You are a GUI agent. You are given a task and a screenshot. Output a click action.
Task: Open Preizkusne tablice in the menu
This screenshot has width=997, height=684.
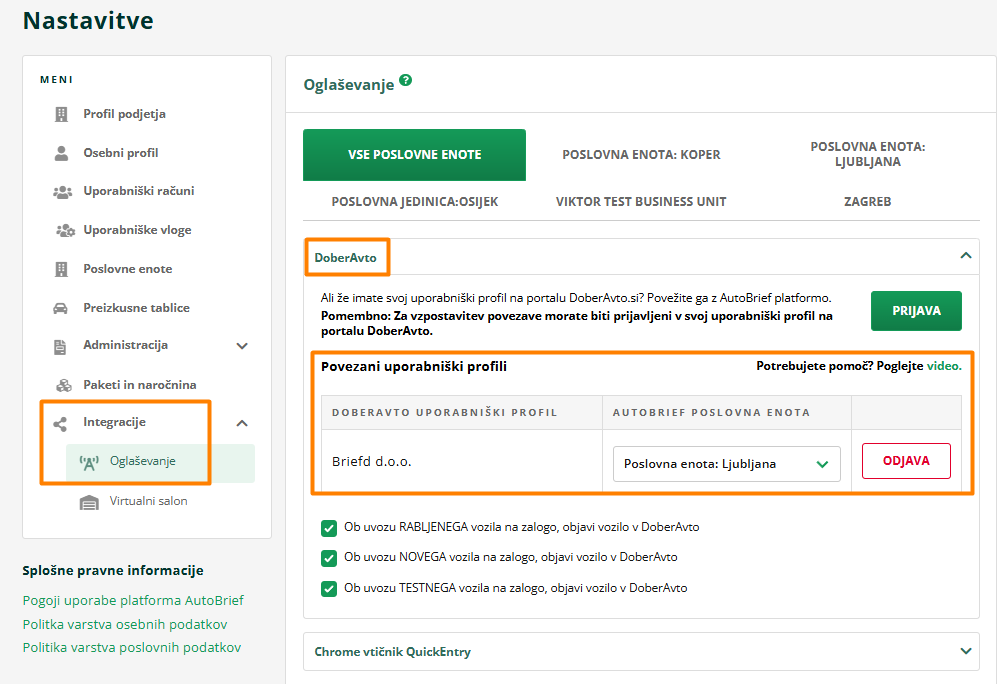coord(137,308)
